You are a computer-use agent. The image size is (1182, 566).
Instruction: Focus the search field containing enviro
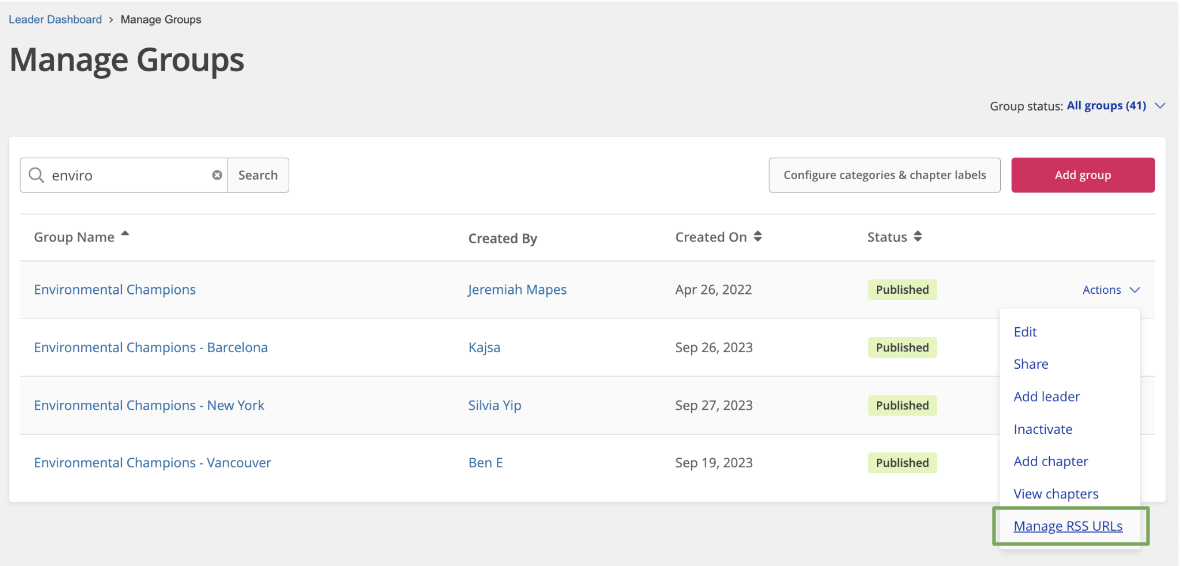pyautogui.click(x=128, y=175)
